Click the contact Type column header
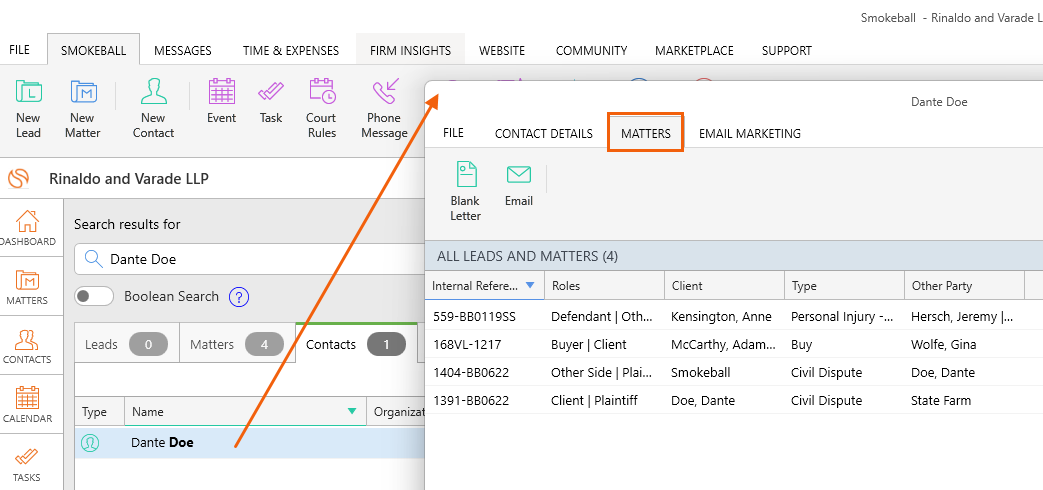Screen dimensions: 1043x490 [99, 412]
